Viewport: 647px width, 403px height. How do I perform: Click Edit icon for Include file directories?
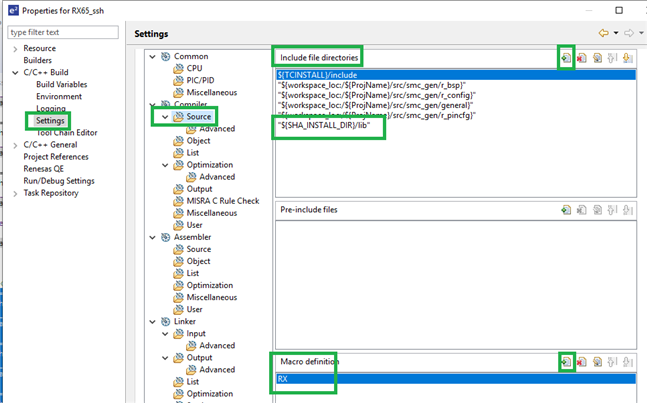click(596, 58)
